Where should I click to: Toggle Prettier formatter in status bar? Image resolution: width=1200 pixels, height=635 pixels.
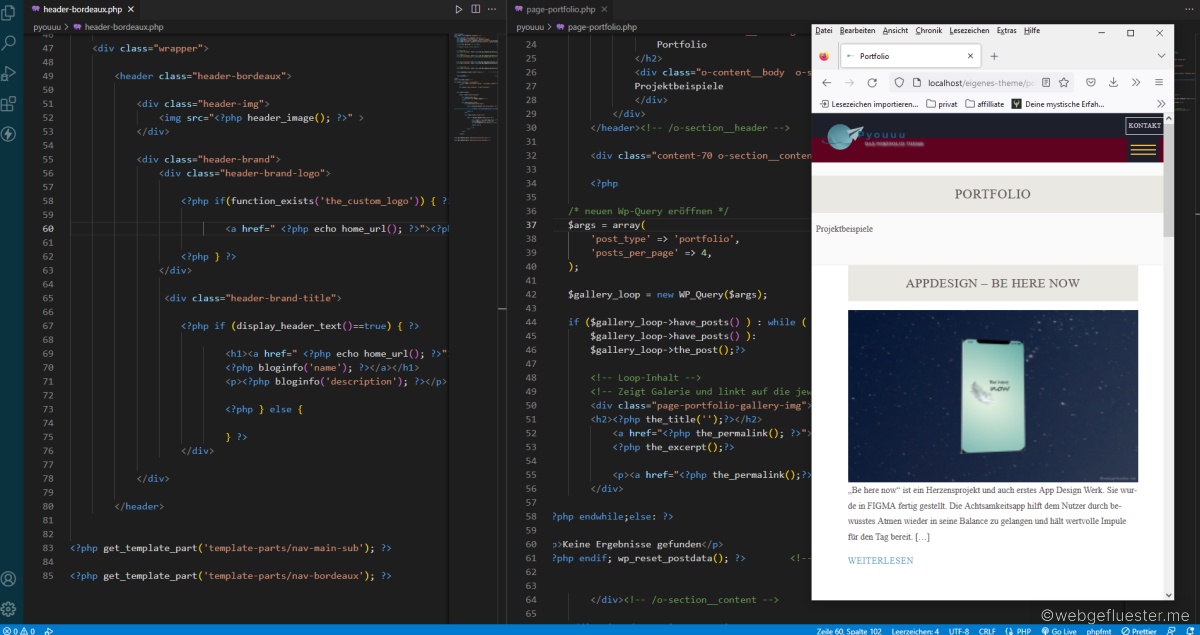[x=1138, y=630]
